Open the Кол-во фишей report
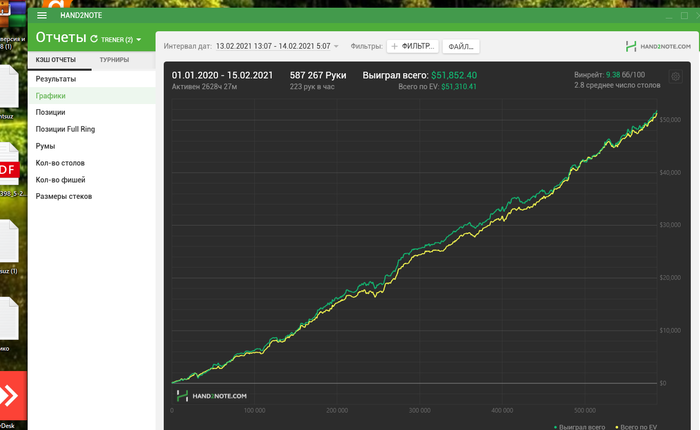This screenshot has width=700, height=430. [92, 180]
